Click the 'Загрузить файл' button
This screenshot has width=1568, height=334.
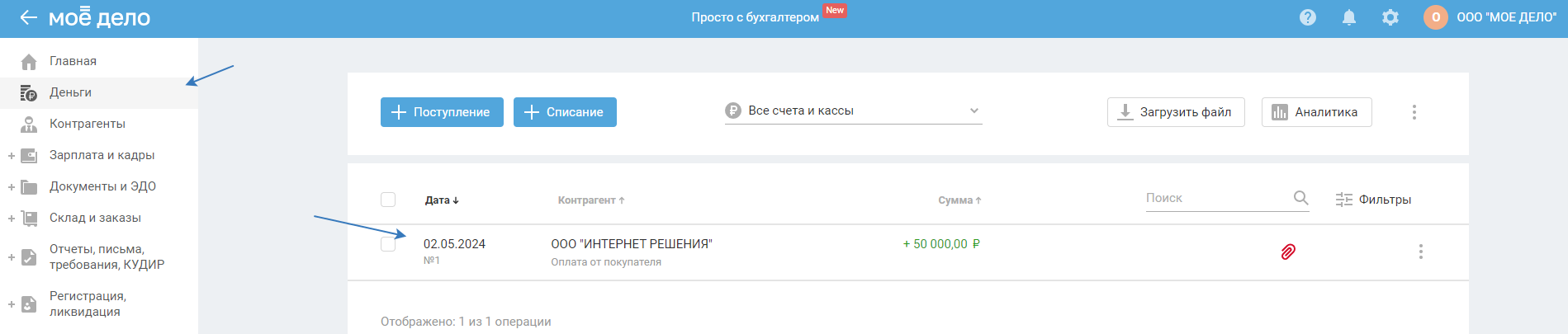(x=1176, y=112)
